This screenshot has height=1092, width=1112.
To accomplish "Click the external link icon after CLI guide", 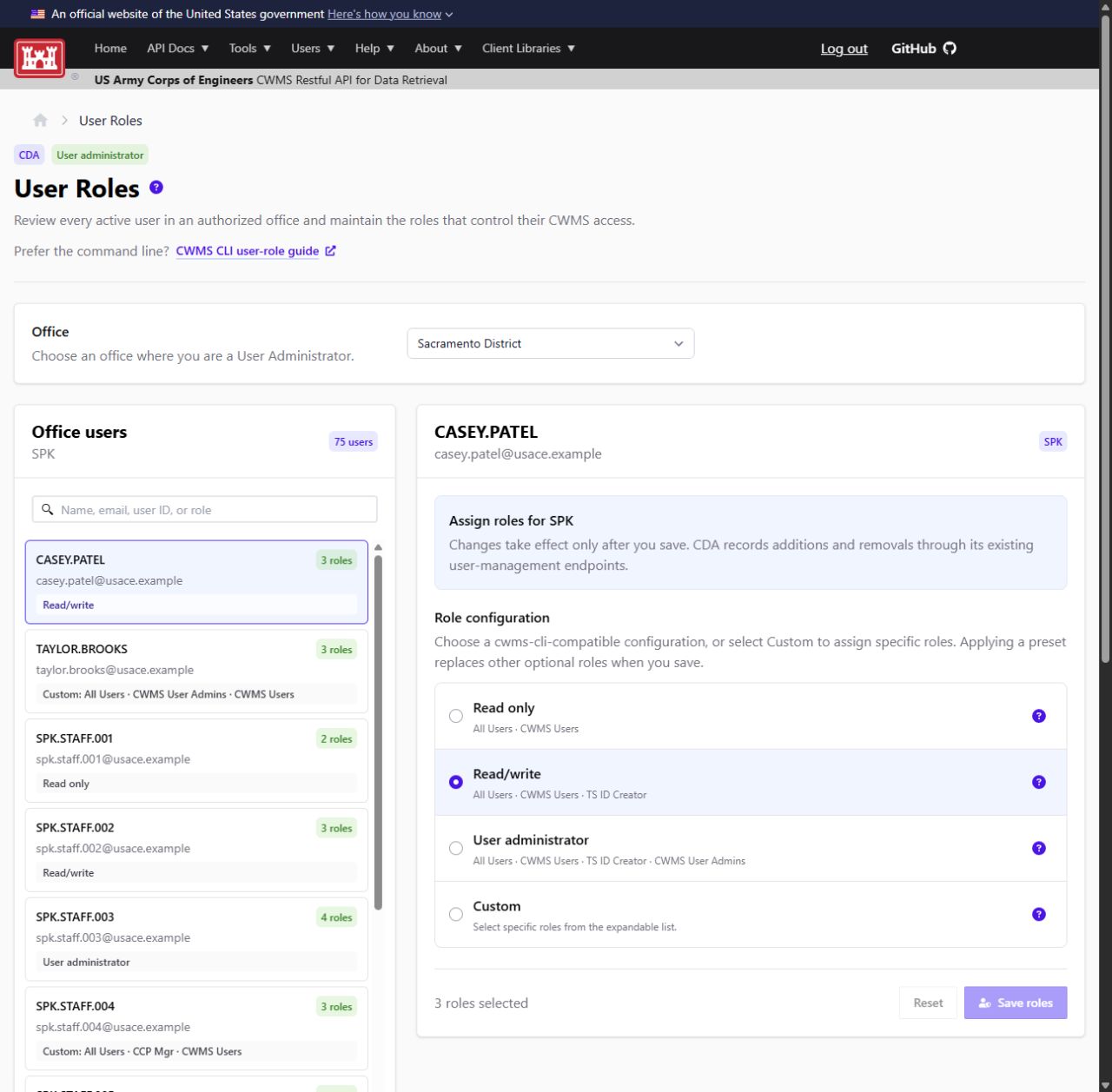I will click(330, 251).
